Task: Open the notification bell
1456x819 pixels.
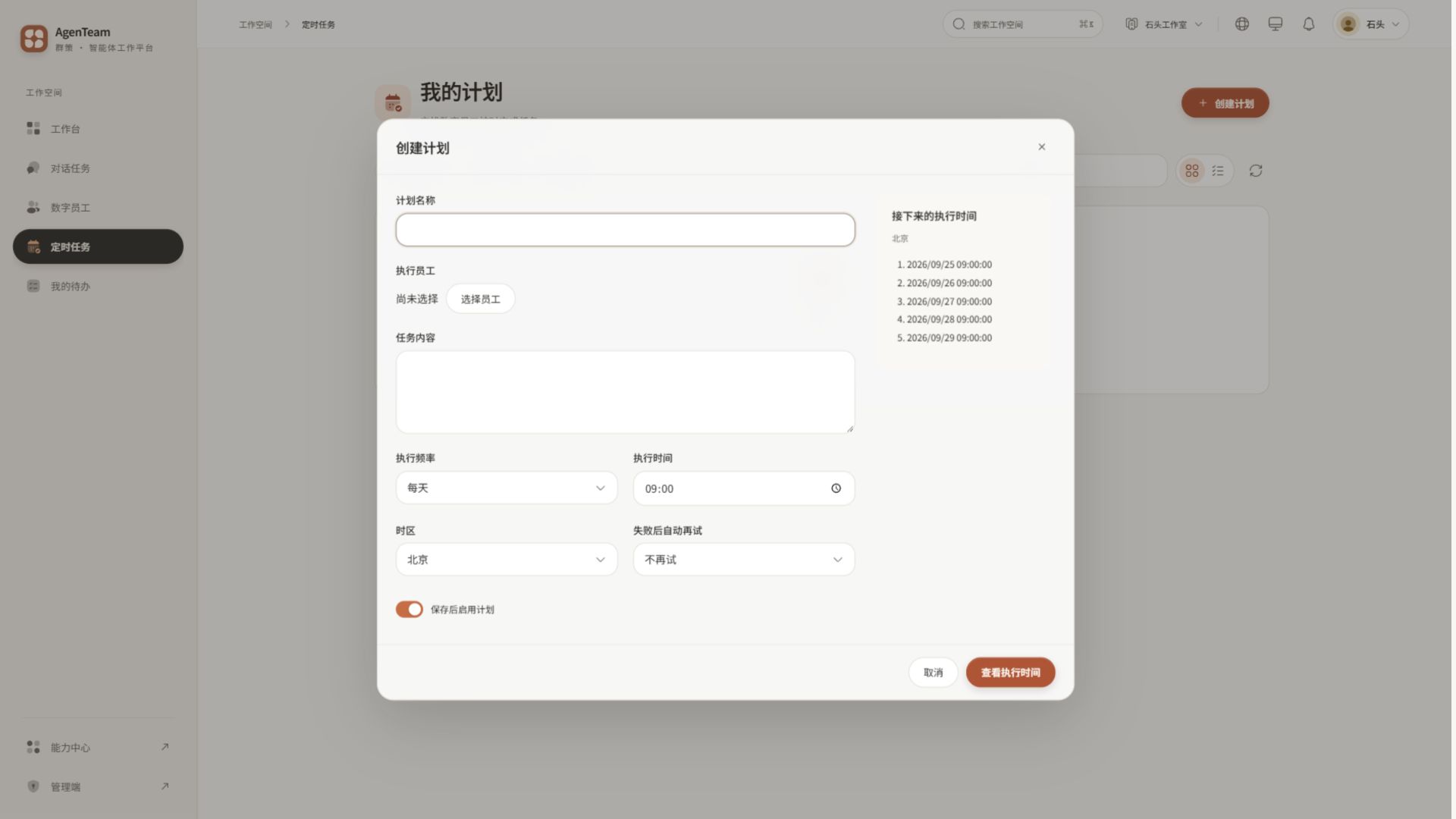Action: tap(1309, 24)
